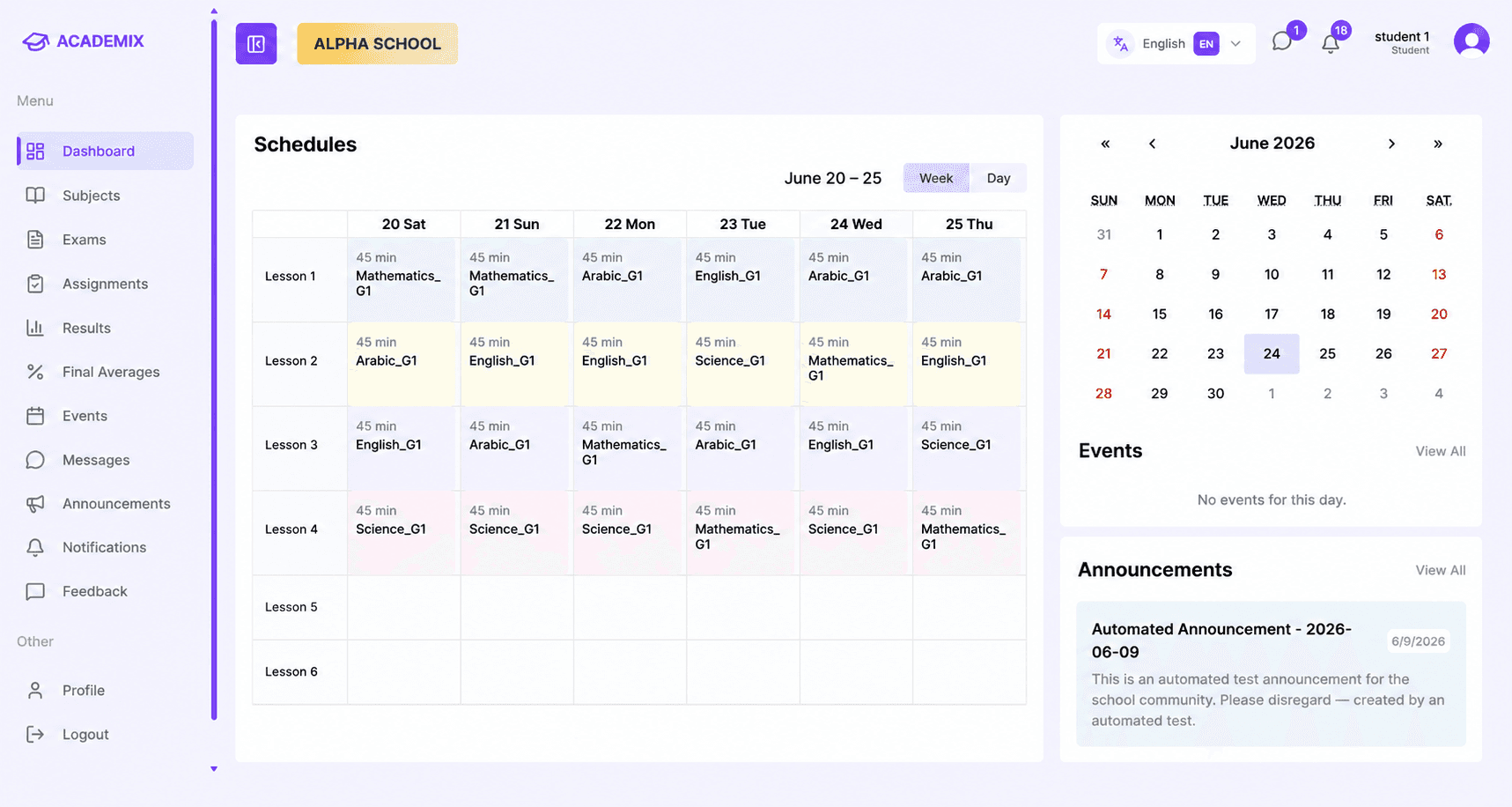Click the Subjects book icon in the sidebar
1512x807 pixels.
(x=35, y=196)
